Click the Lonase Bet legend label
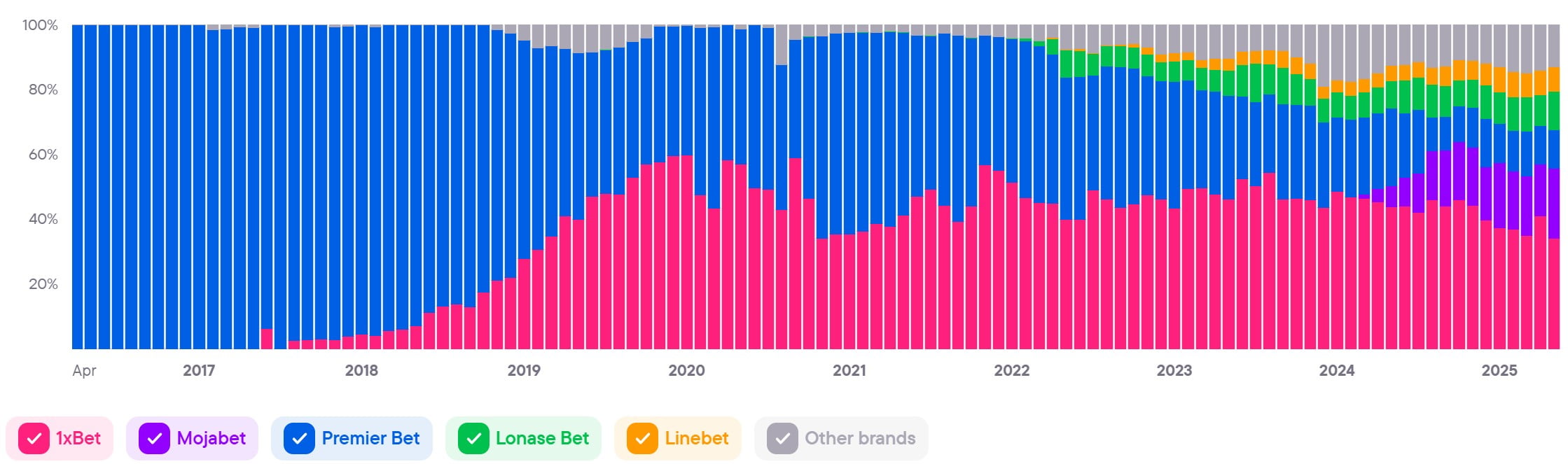 point(542,439)
